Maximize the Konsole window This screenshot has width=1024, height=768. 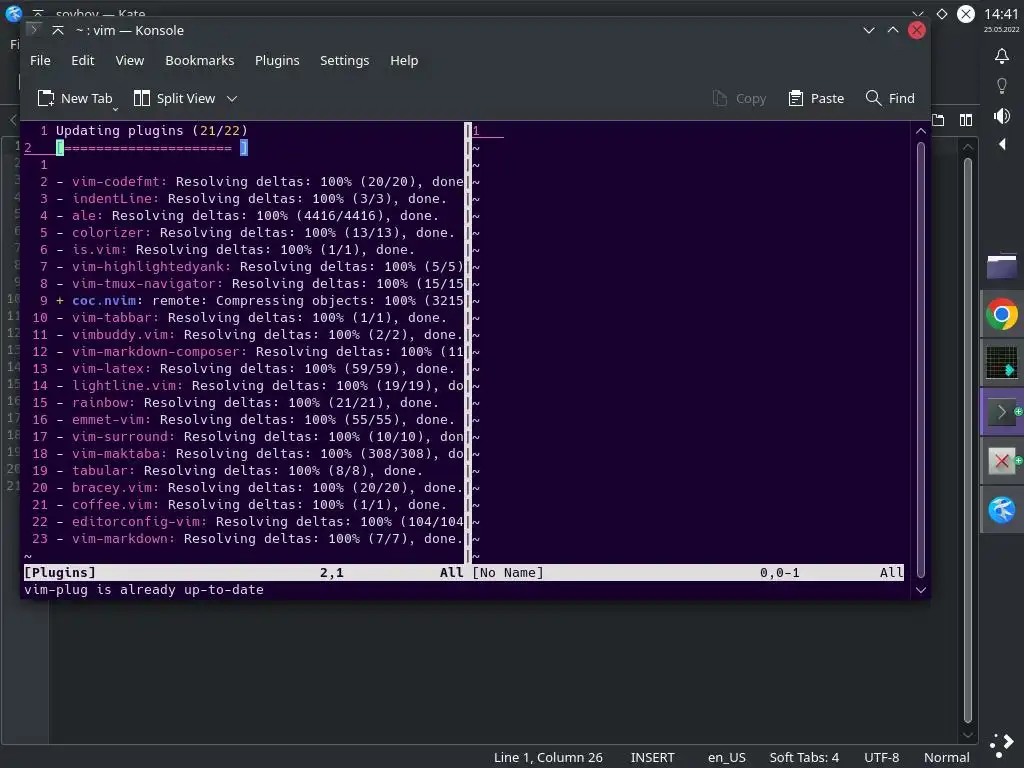tap(893, 30)
